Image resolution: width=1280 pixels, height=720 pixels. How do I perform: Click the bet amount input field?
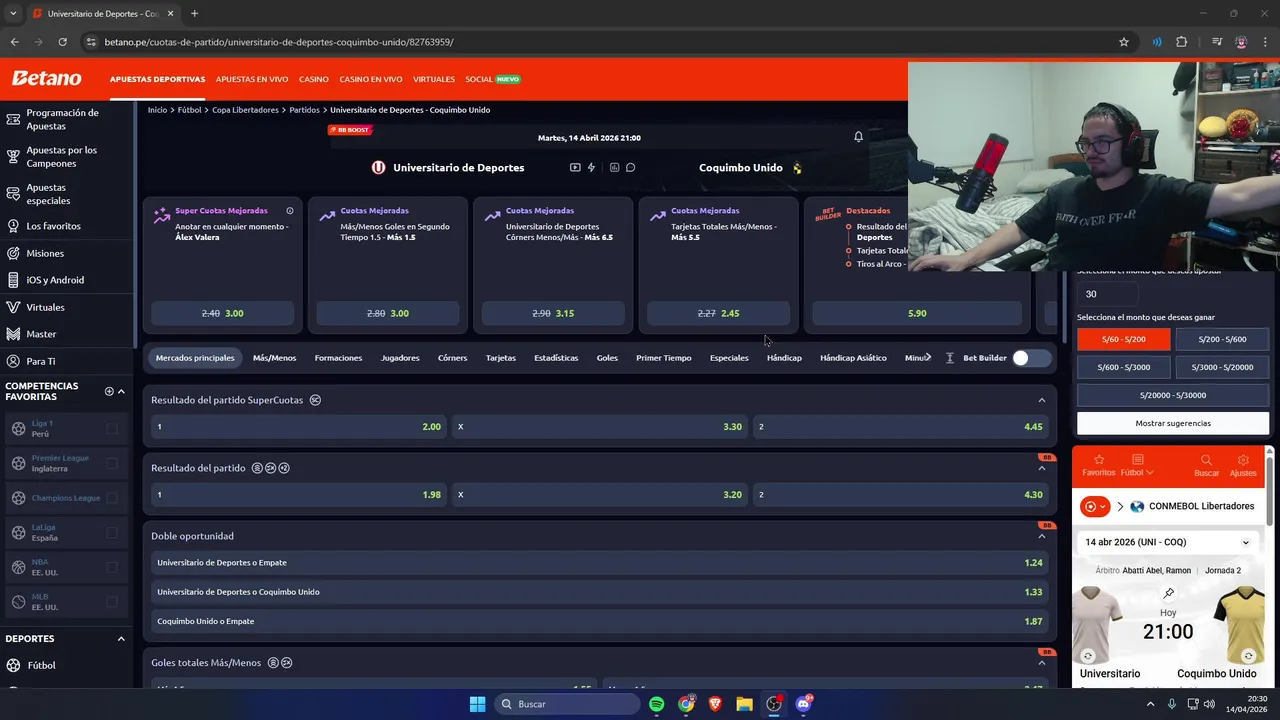[1108, 294]
